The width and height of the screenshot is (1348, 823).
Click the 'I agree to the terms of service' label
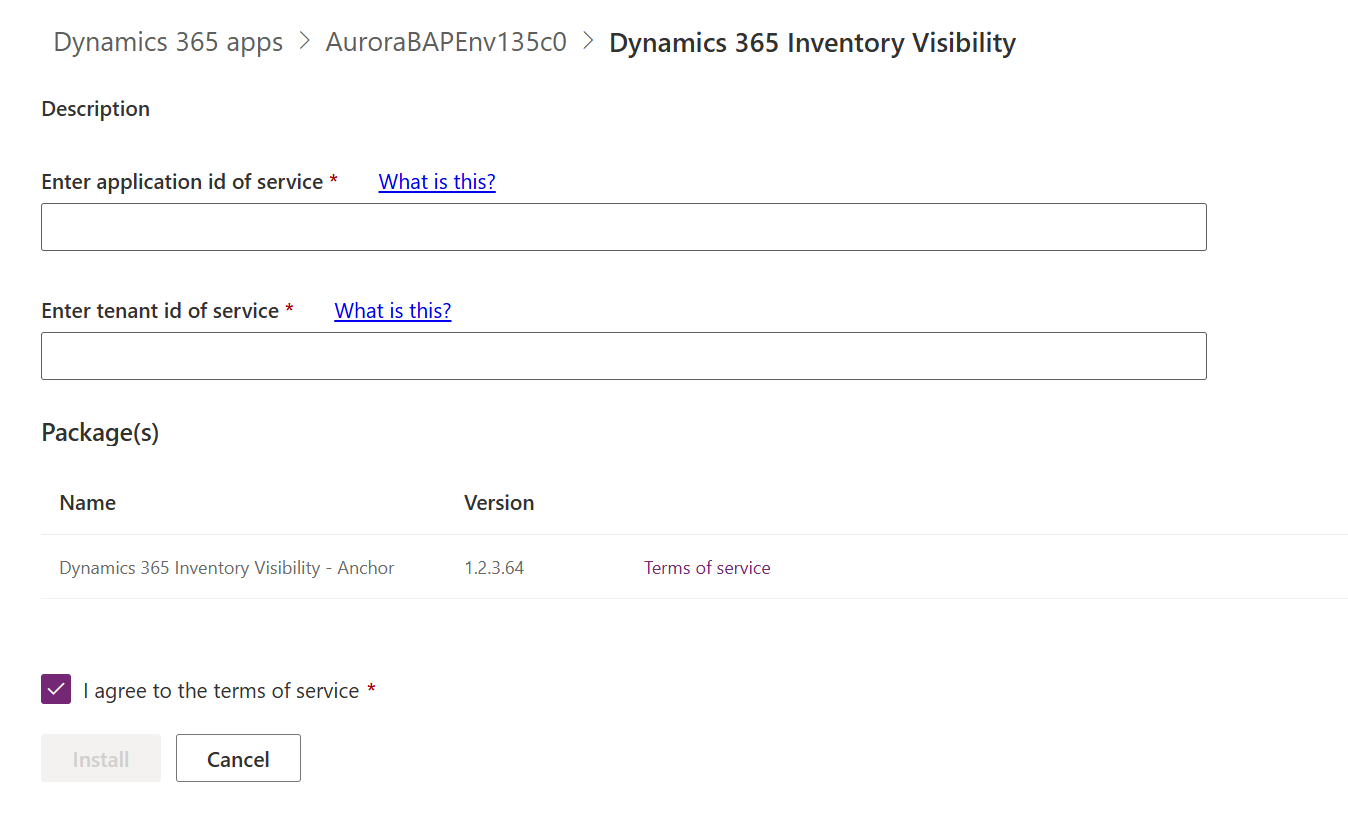coord(221,691)
